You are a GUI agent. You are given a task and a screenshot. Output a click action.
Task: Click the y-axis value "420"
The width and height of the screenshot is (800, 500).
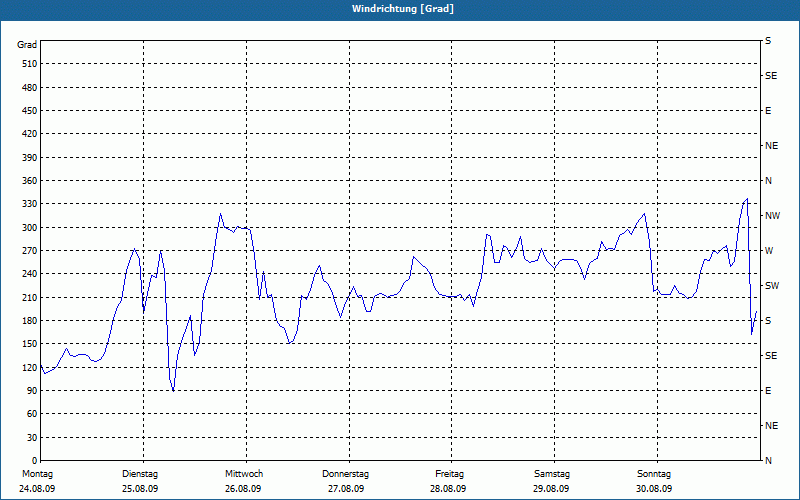coord(30,134)
